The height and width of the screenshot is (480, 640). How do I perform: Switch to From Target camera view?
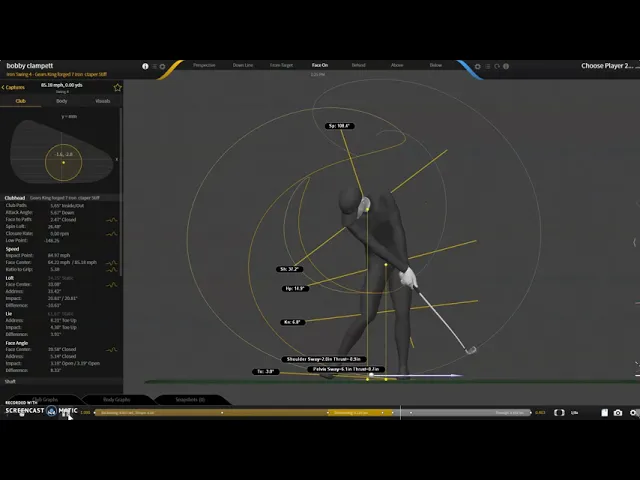click(x=281, y=65)
